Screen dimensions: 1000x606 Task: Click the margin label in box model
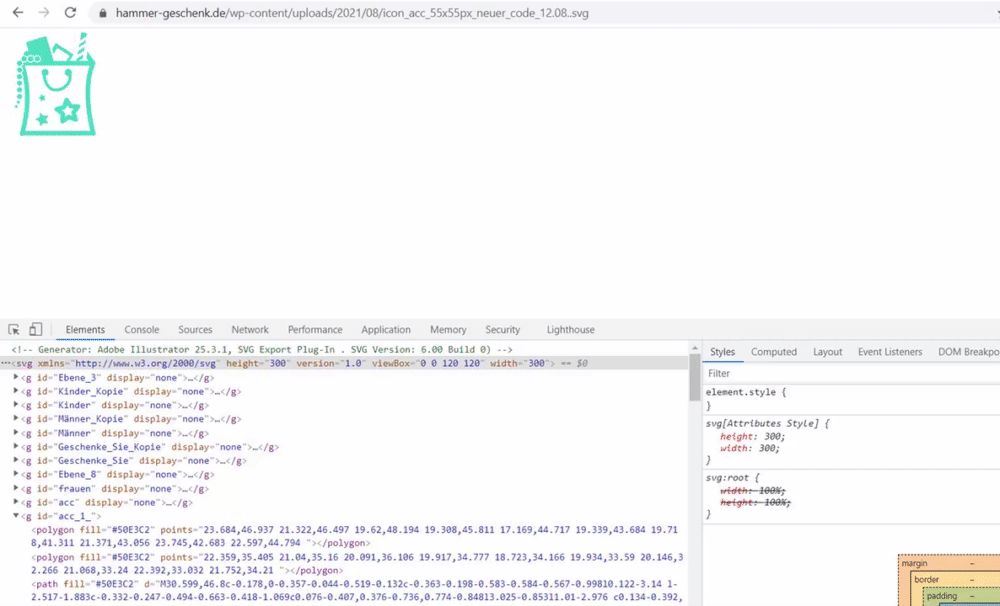[x=915, y=563]
